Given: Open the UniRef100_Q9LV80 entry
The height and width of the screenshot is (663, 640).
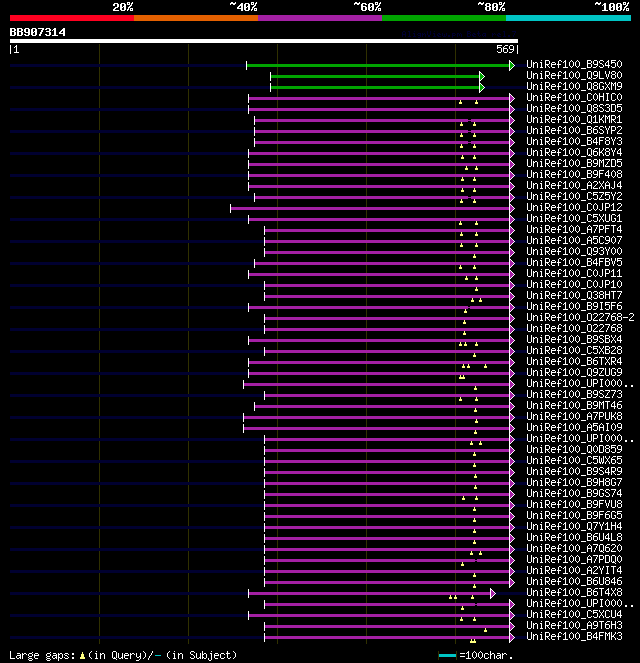Looking at the screenshot, I should tap(574, 75).
